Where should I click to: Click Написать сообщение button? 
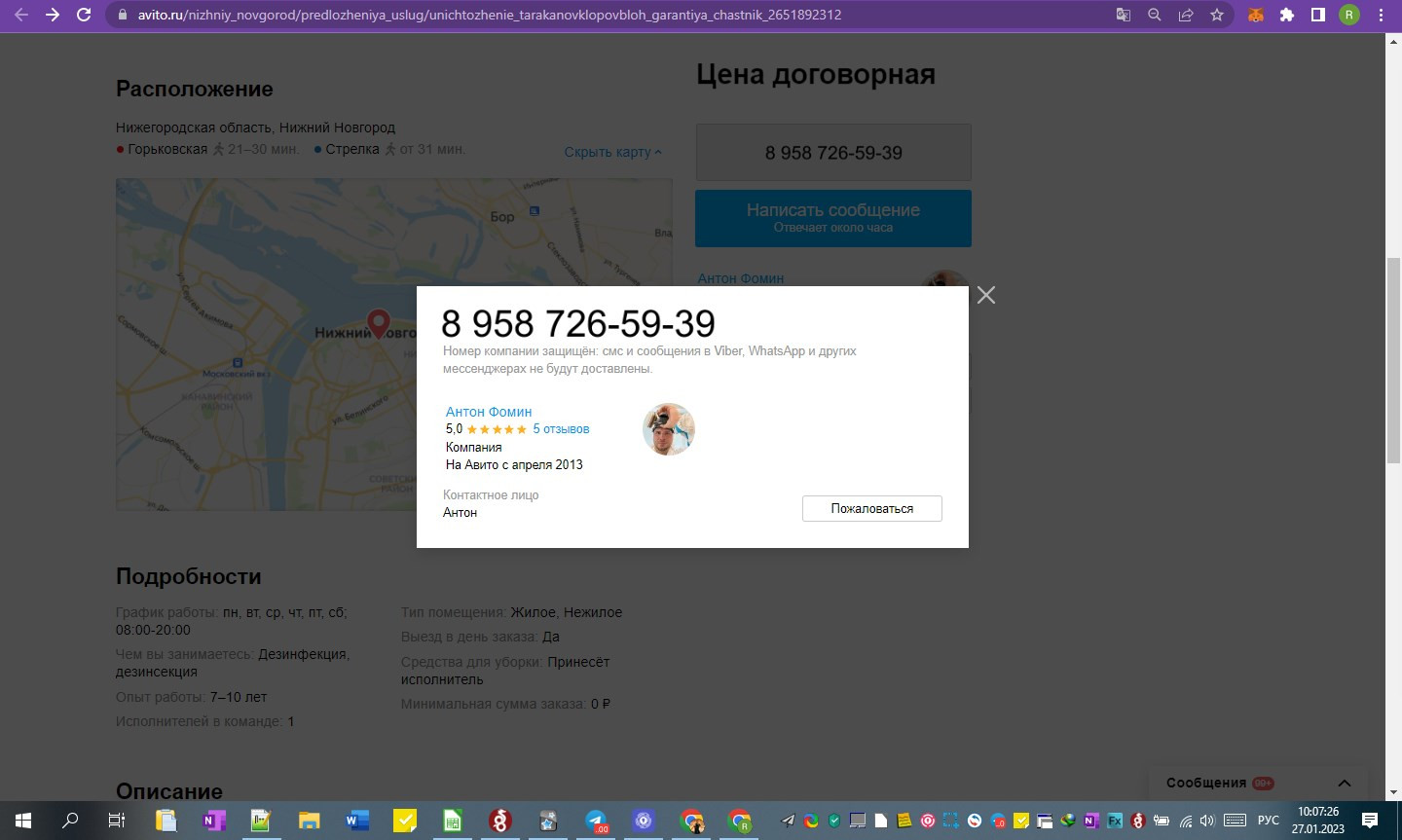click(833, 218)
